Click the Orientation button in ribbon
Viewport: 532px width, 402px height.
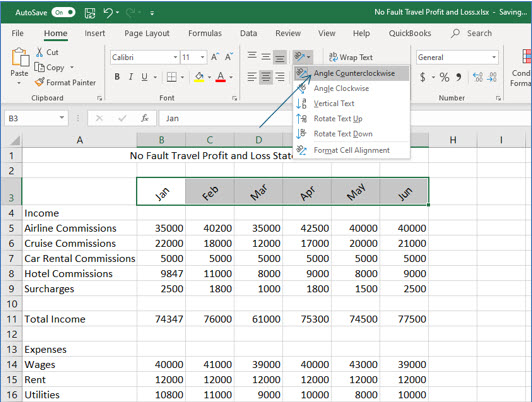pyautogui.click(x=302, y=57)
